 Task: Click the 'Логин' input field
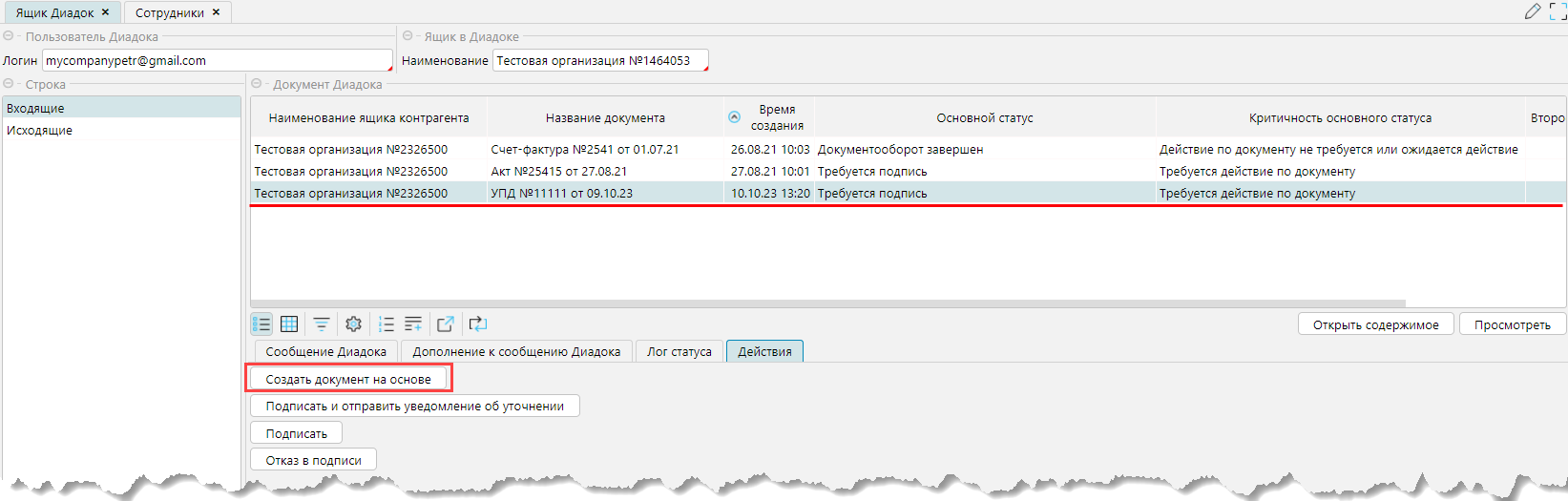coord(217,60)
